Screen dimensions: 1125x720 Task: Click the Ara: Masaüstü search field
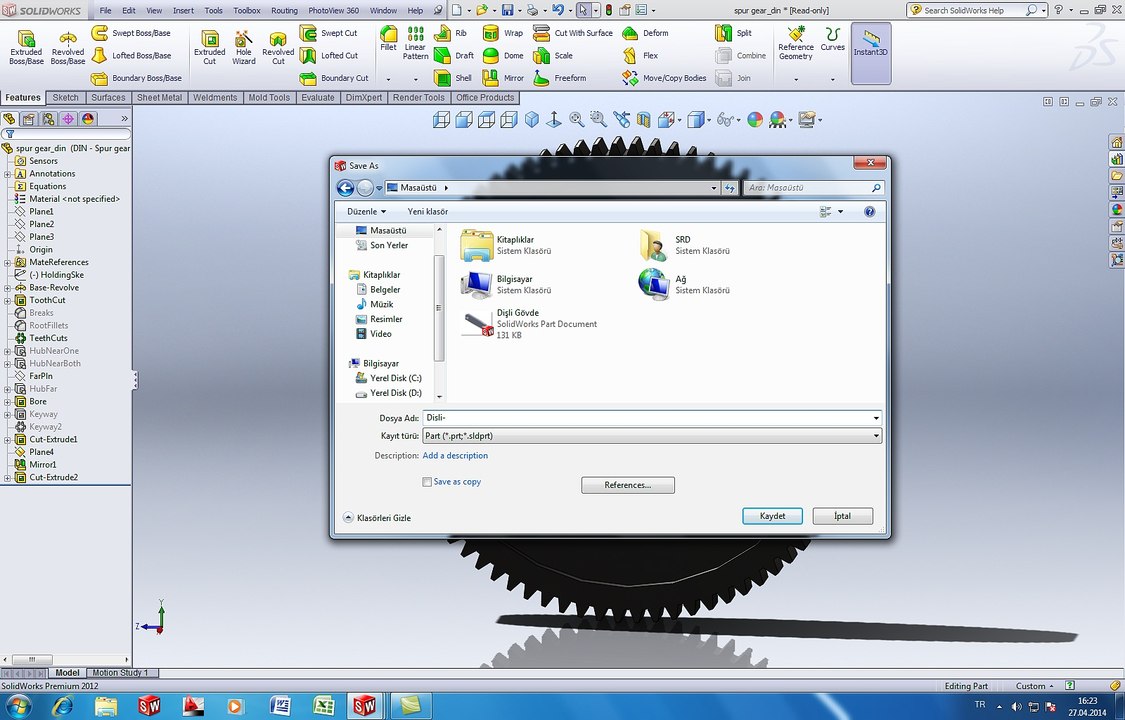(814, 188)
